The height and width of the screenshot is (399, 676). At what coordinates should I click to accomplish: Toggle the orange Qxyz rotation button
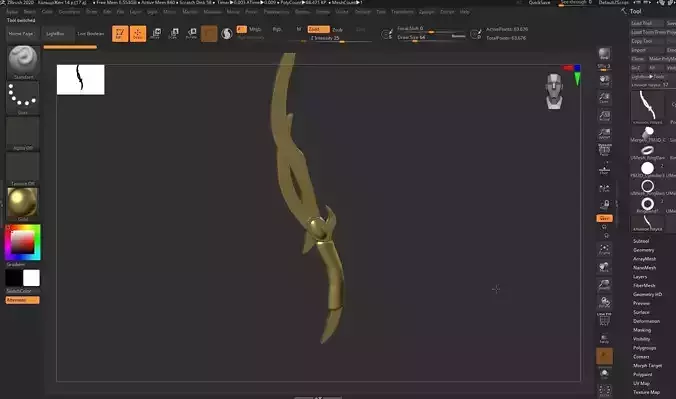pos(604,218)
